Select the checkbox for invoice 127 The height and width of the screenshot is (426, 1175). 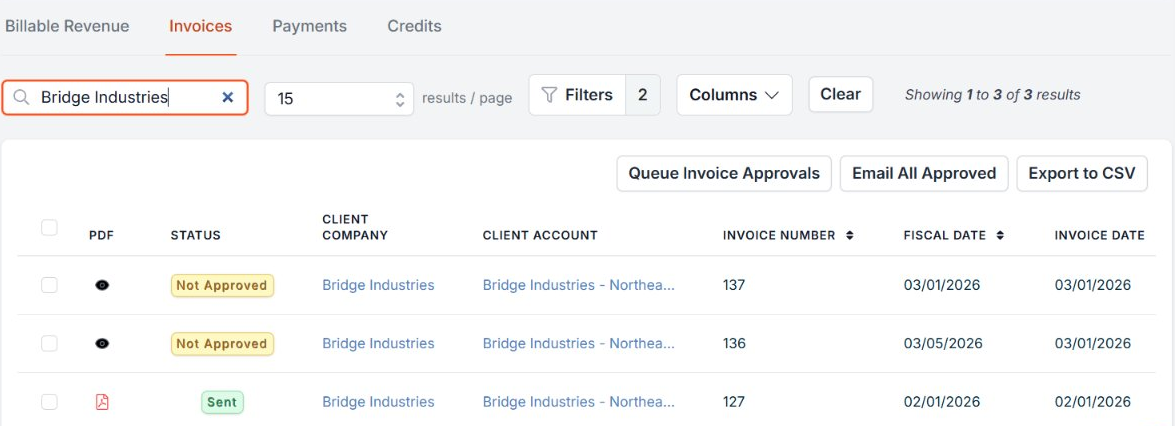(49, 402)
